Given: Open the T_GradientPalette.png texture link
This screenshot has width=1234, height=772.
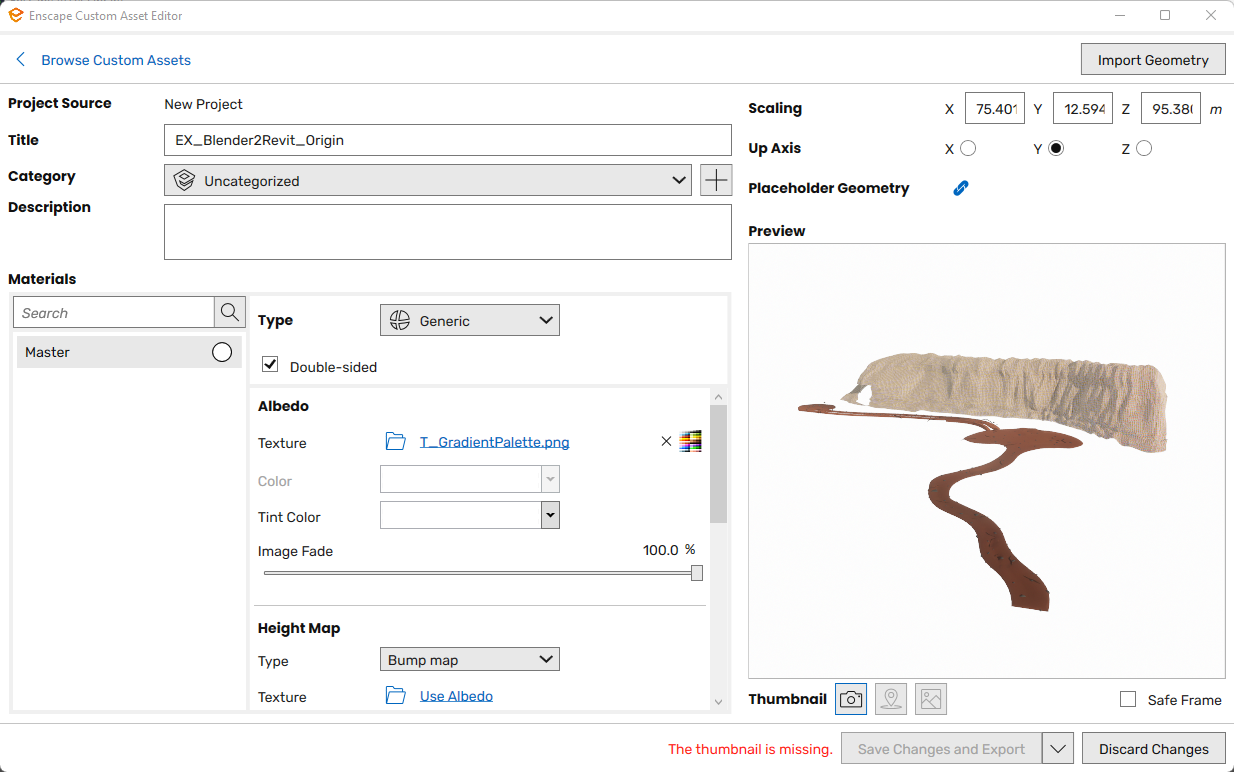Looking at the screenshot, I should tap(494, 441).
